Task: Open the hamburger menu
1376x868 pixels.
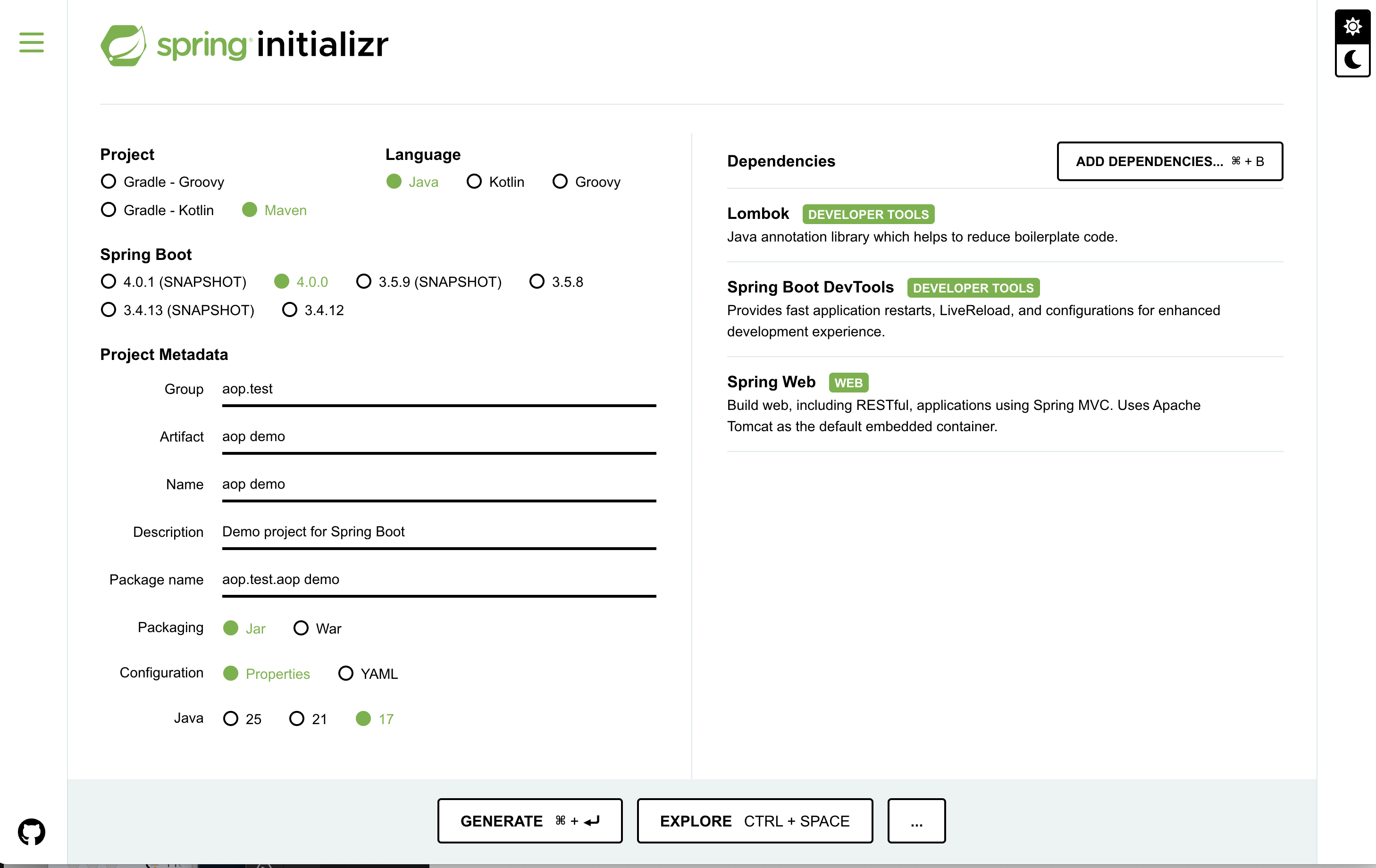Action: pyautogui.click(x=32, y=43)
